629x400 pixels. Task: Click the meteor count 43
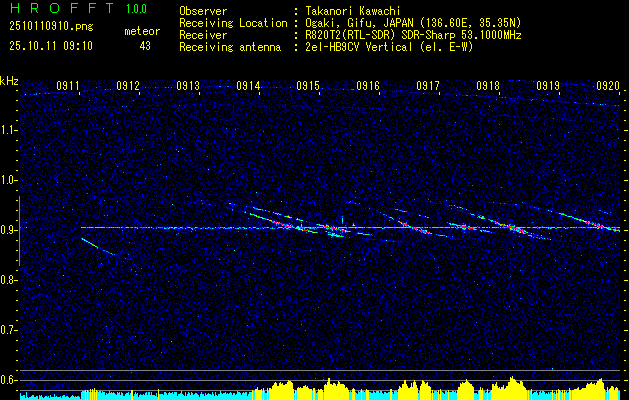click(145, 46)
